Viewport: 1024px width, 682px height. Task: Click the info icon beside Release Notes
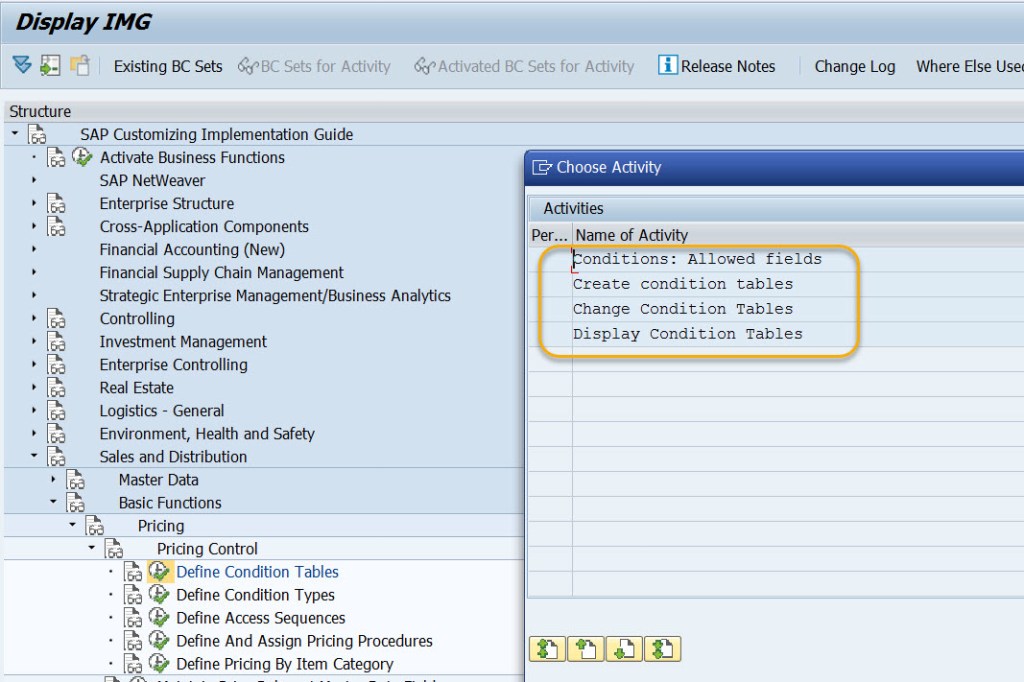(666, 66)
